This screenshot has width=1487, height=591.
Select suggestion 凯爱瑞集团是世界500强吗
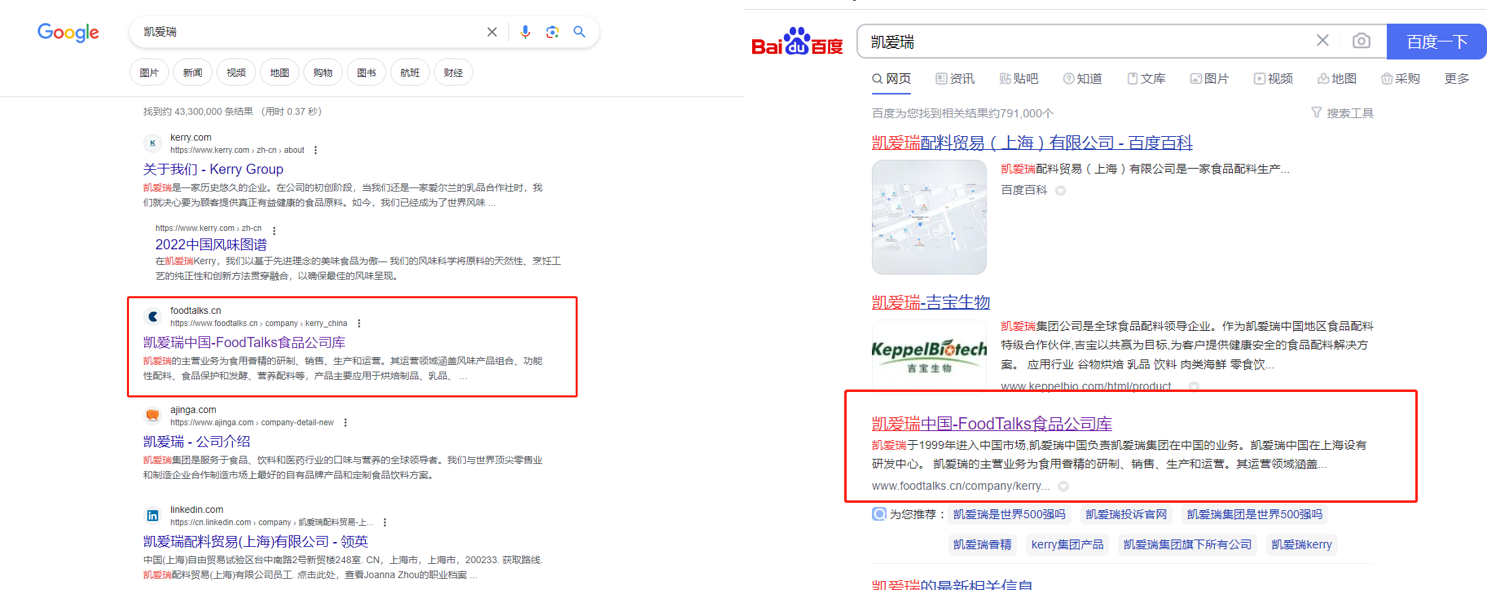[1255, 514]
